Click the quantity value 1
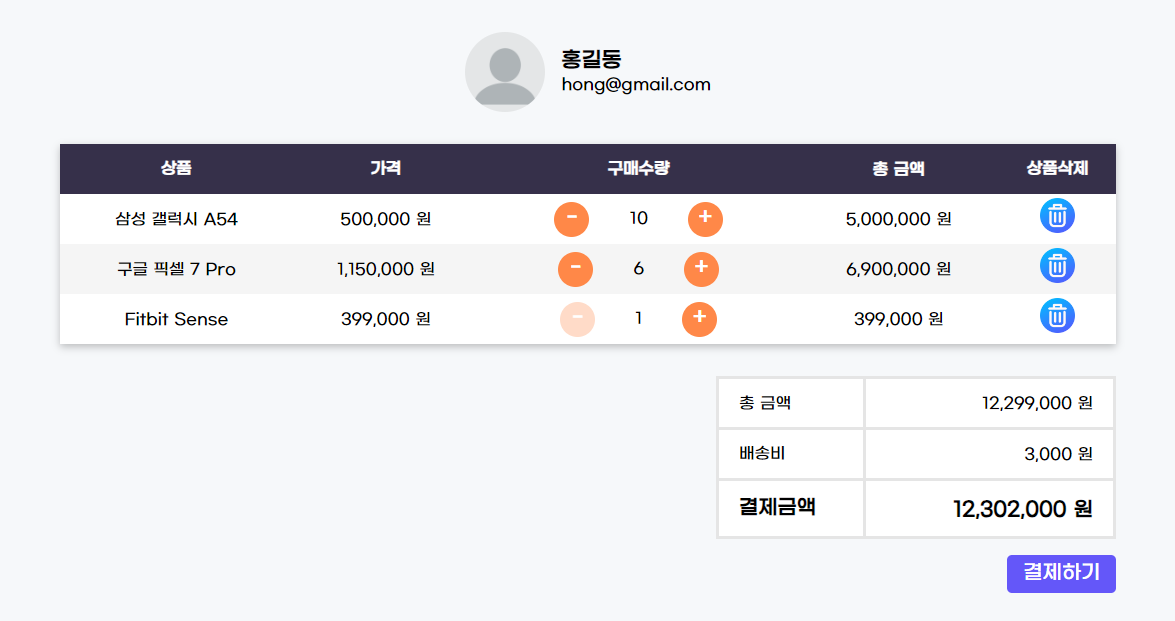The image size is (1175, 621). pyautogui.click(x=638, y=318)
